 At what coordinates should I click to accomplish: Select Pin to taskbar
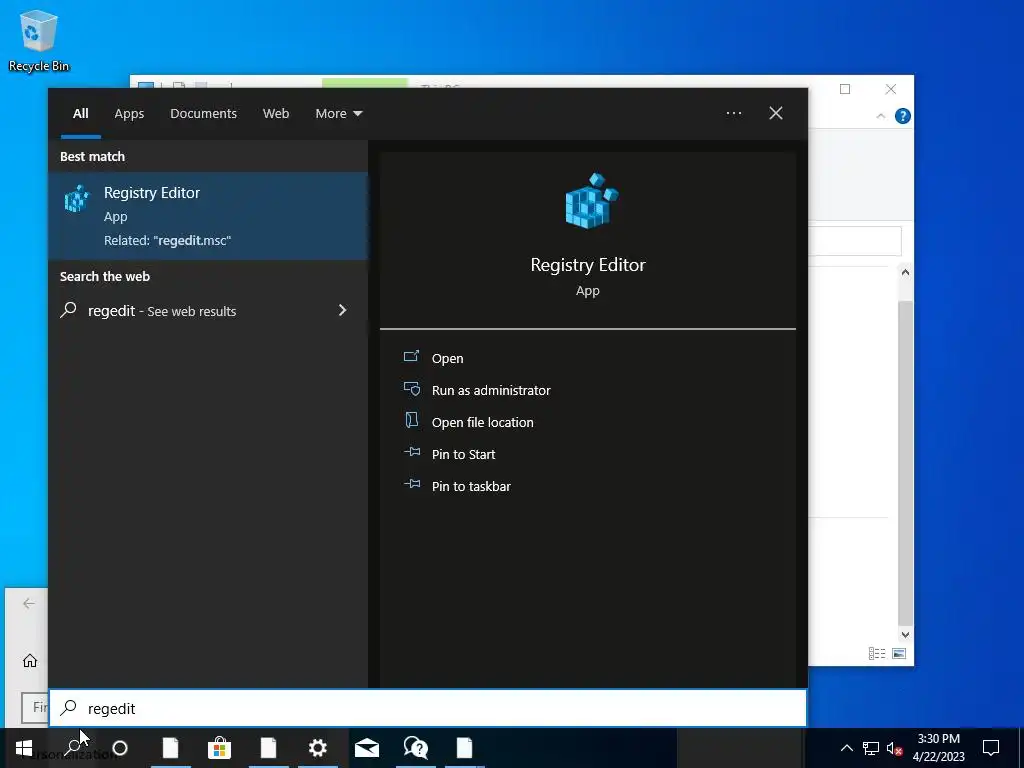(x=472, y=487)
